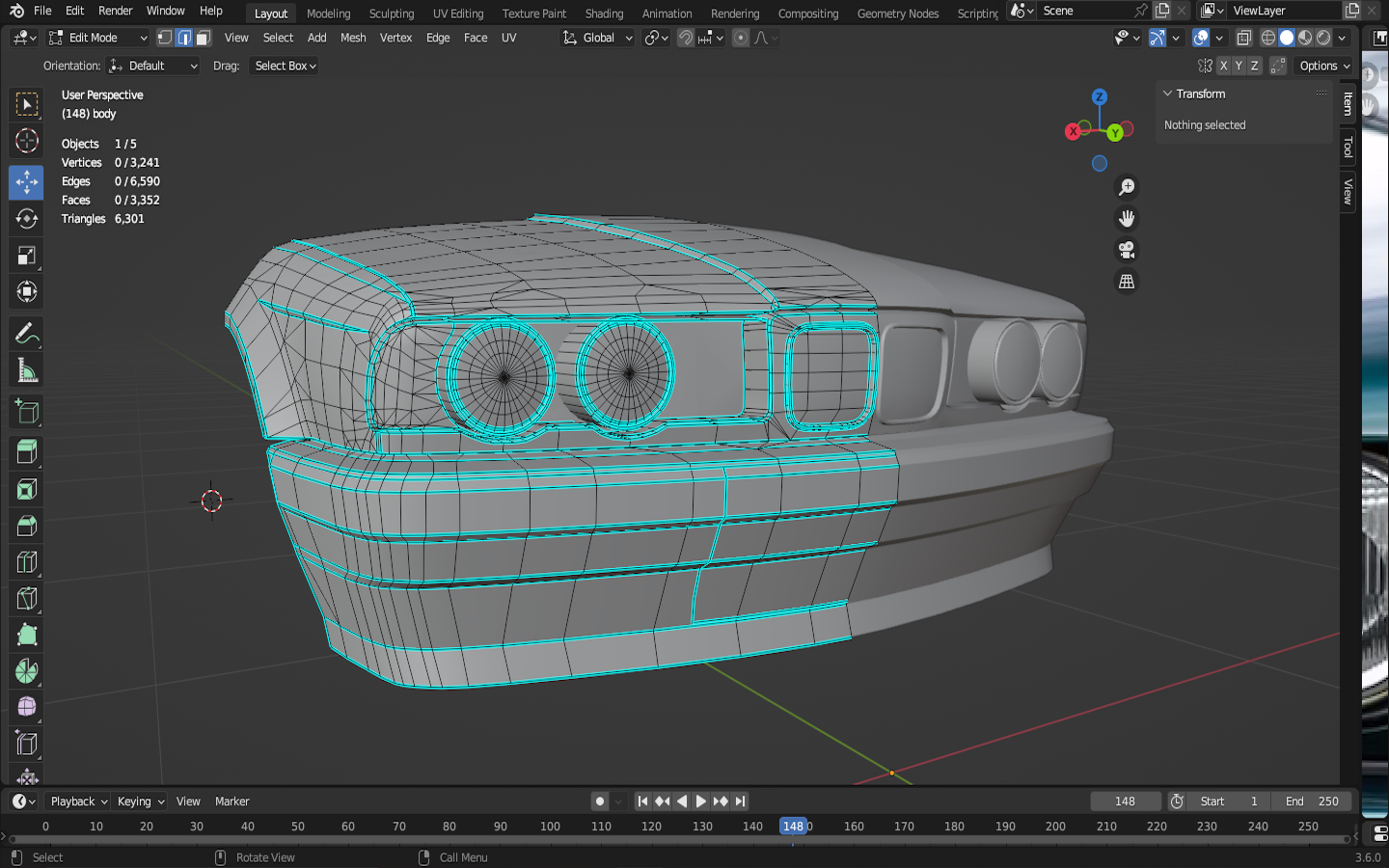
Task: Play animation in reverse
Action: [682, 801]
